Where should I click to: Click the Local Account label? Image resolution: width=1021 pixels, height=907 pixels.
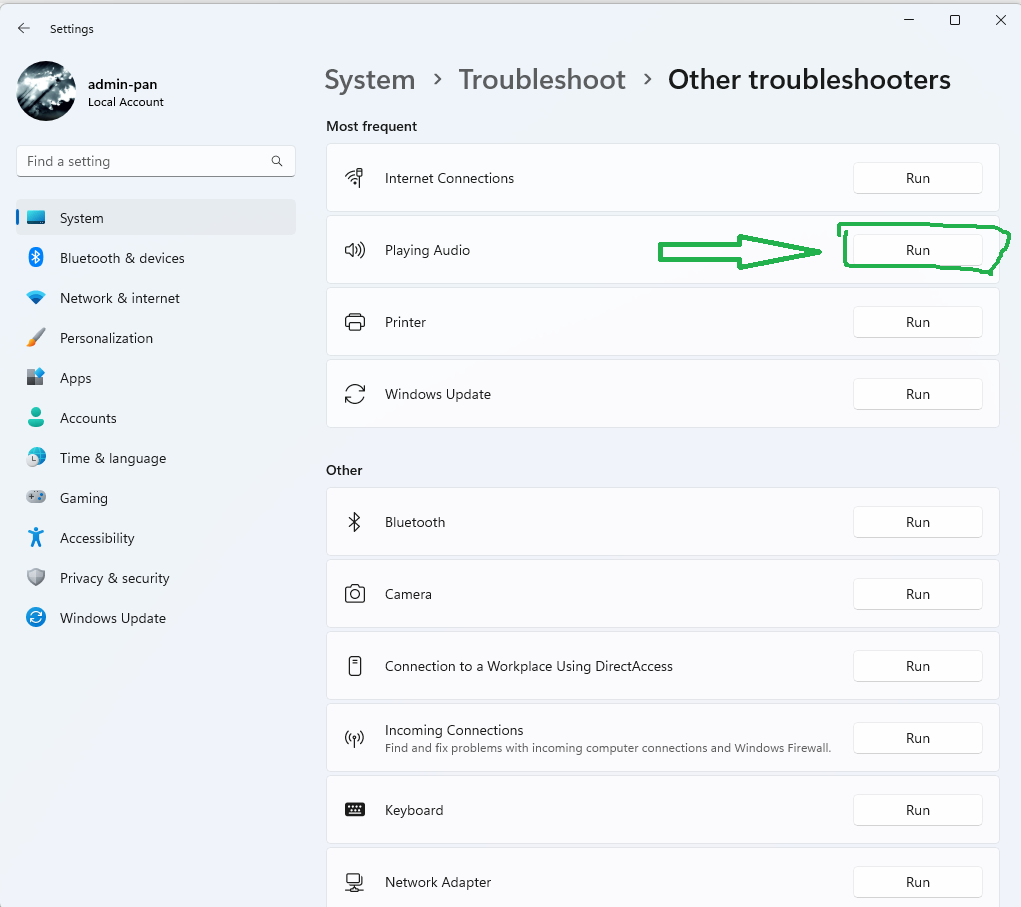coord(126,102)
